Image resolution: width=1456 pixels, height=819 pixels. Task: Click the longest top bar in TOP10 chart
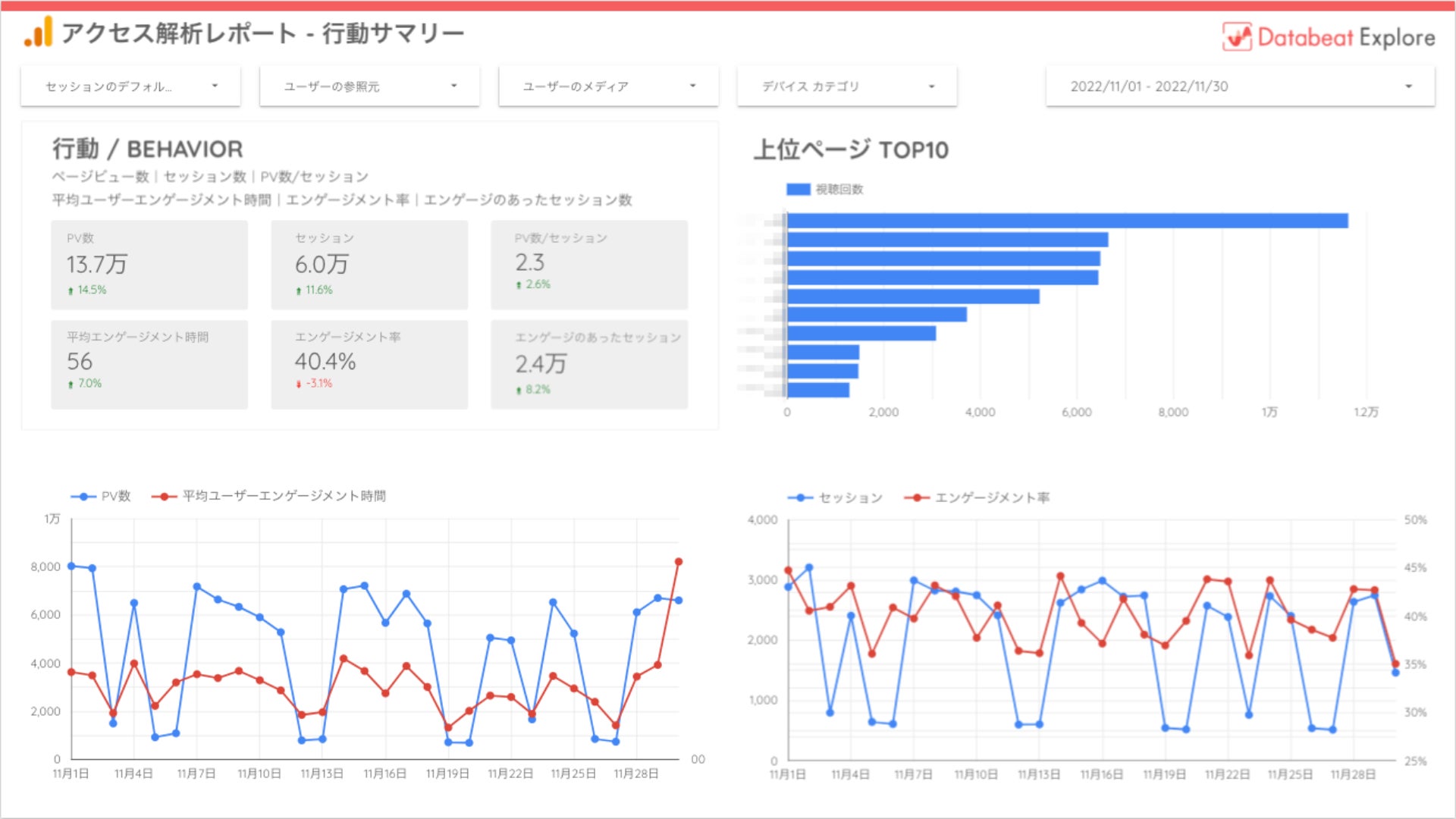click(1067, 221)
